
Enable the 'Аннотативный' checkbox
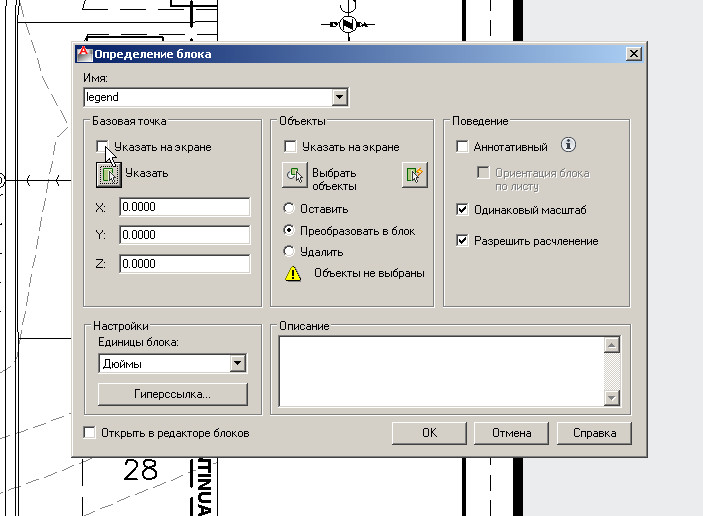pyautogui.click(x=462, y=146)
